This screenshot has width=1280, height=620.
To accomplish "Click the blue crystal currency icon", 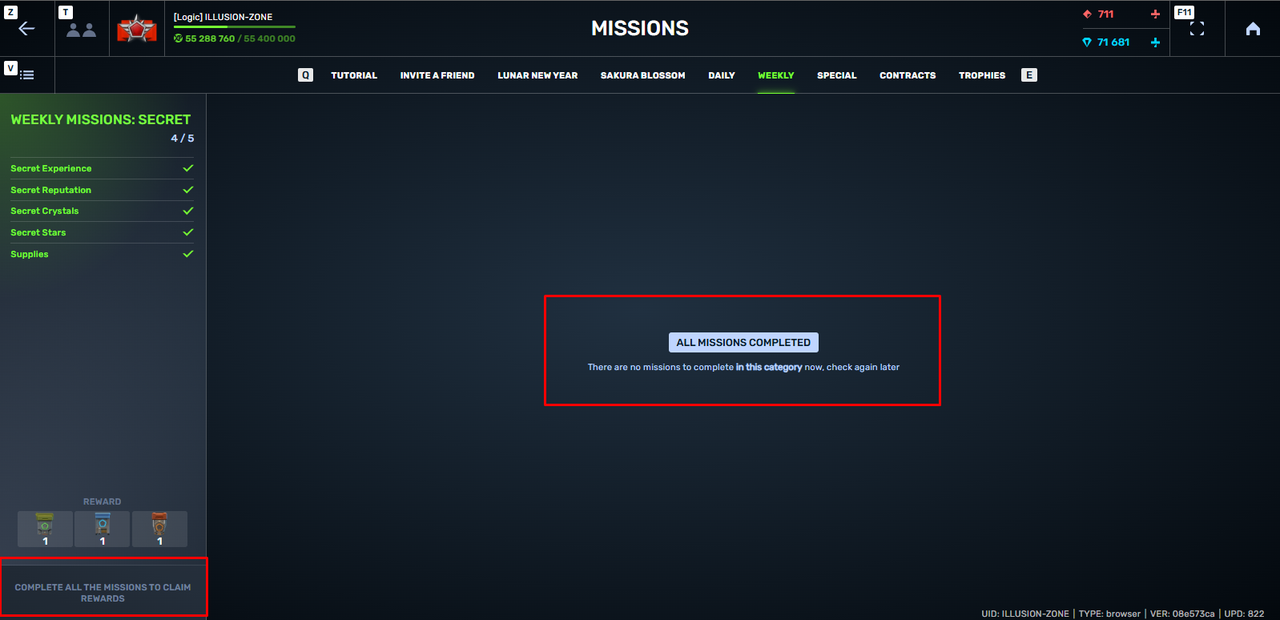I will (1088, 42).
